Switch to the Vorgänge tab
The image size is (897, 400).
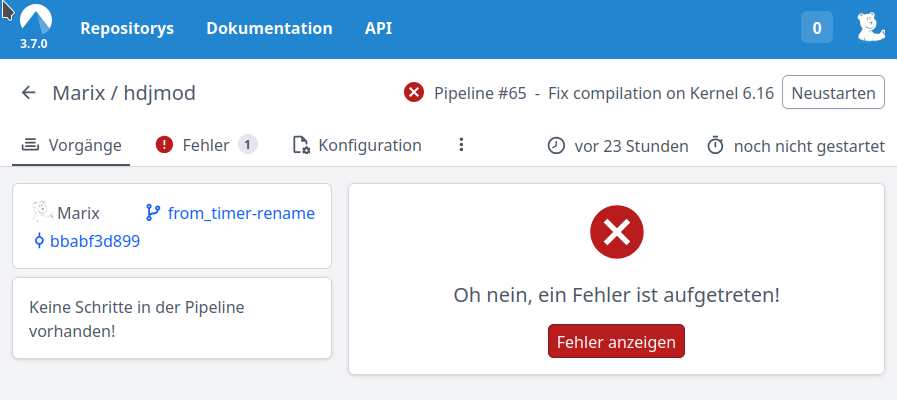click(71, 145)
